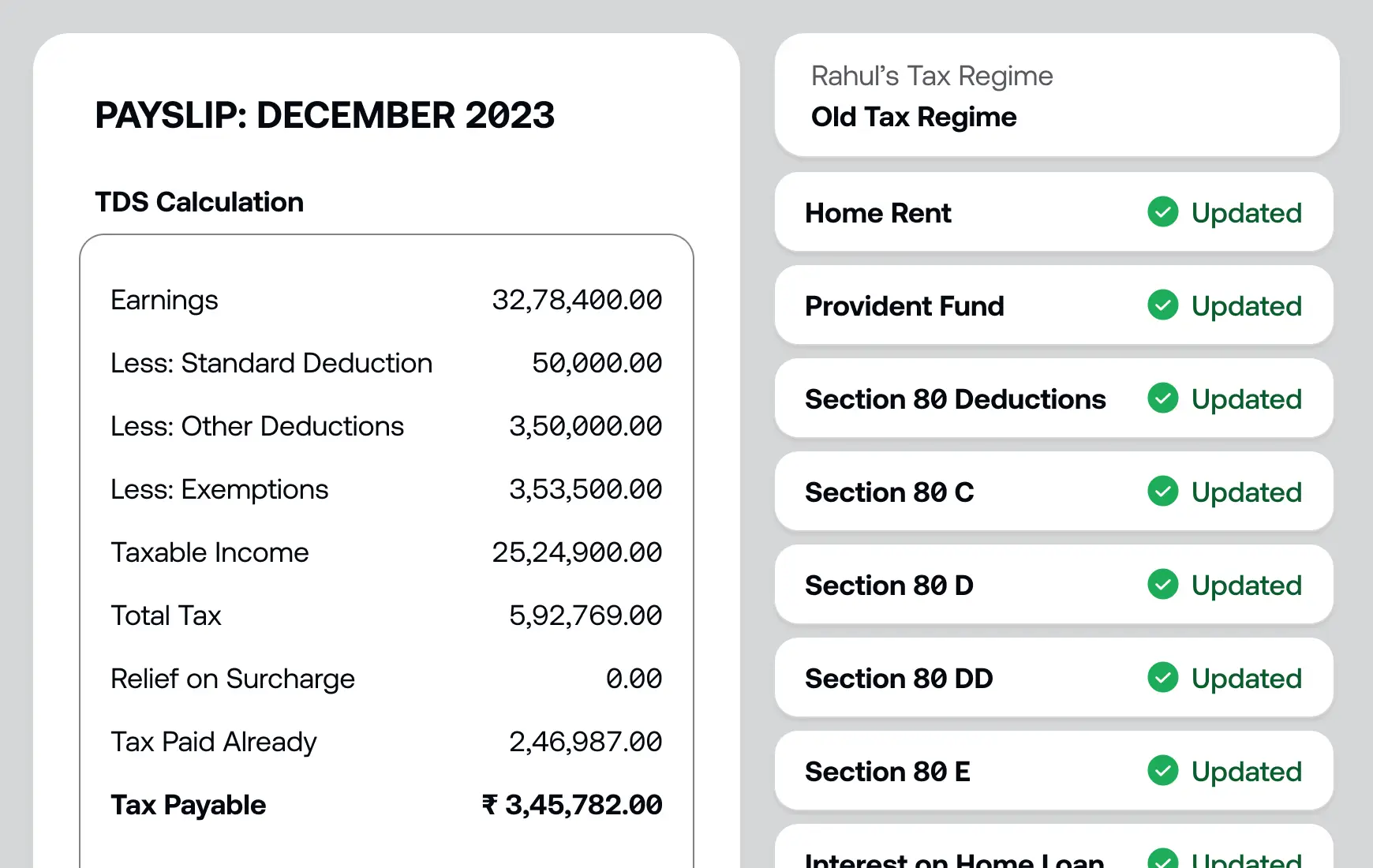
Task: Click the green checkmark beside Home Rent
Action: pyautogui.click(x=1162, y=212)
